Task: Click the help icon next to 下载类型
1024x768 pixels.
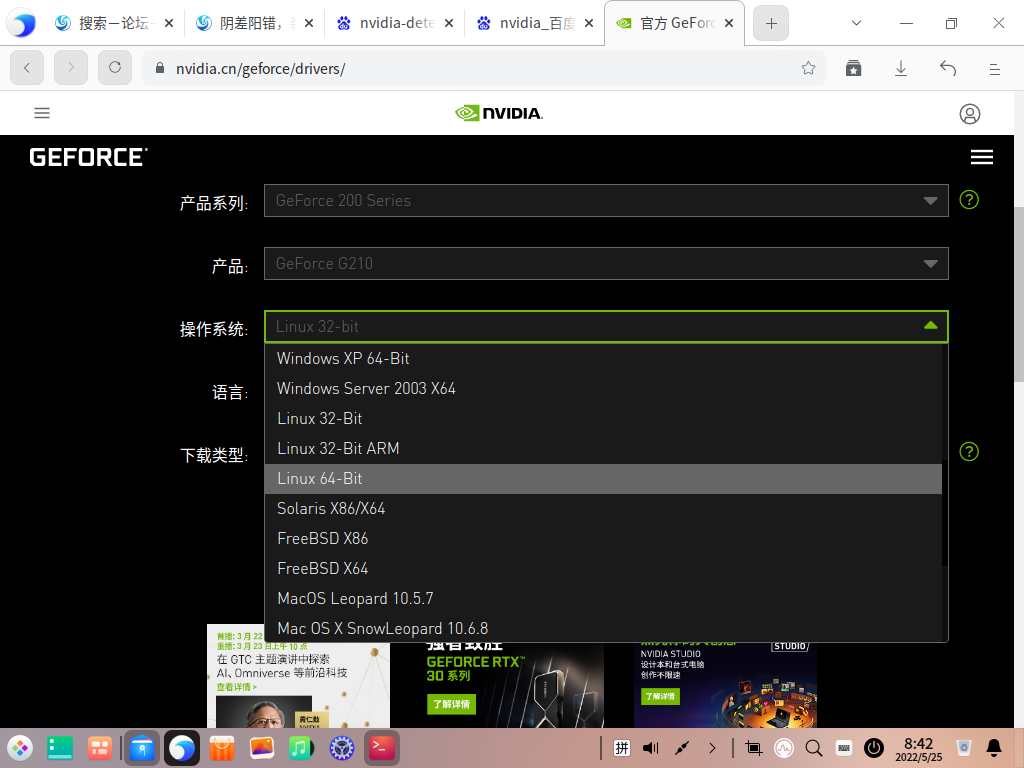Action: click(x=968, y=452)
